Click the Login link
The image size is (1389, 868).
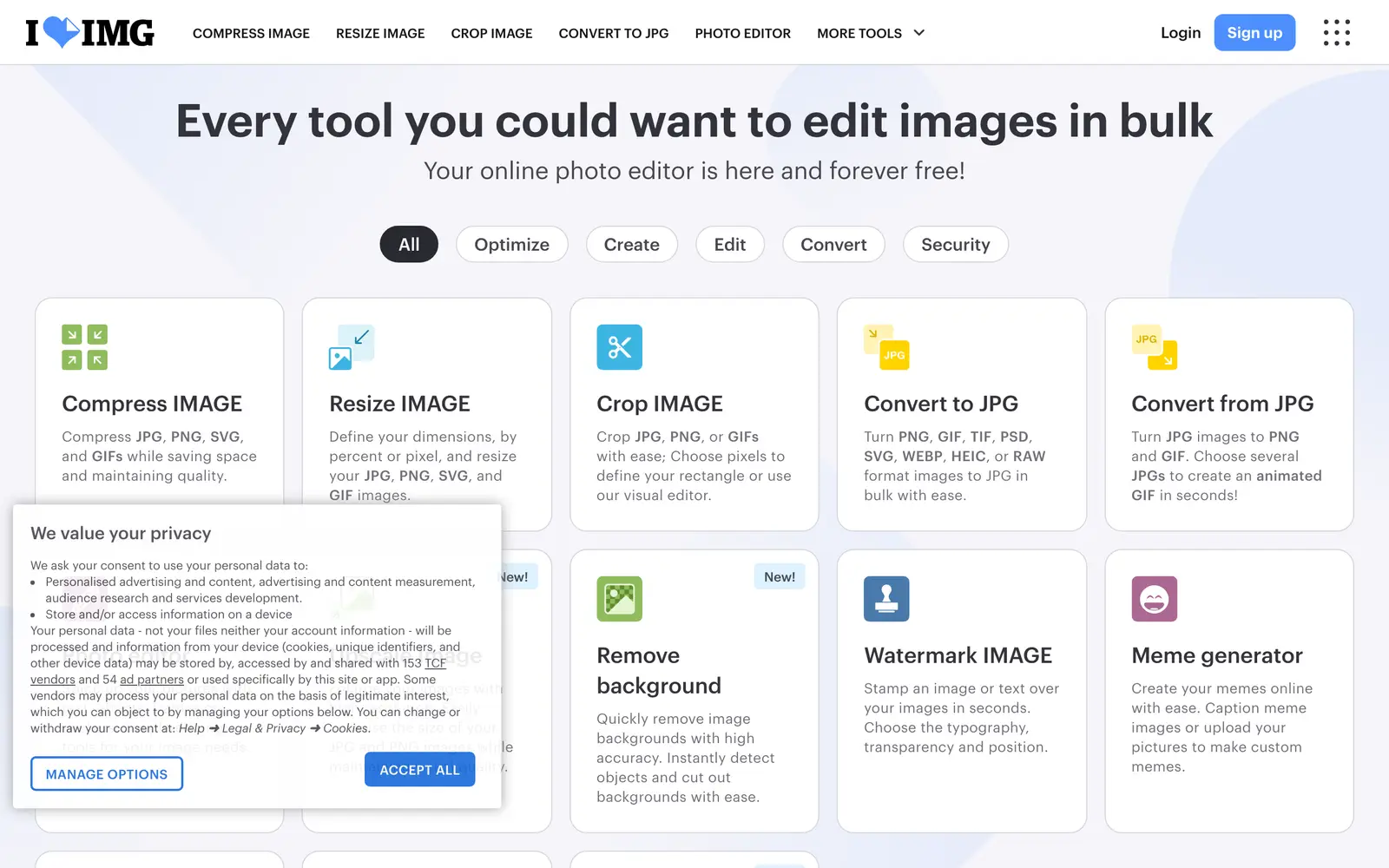tap(1181, 33)
